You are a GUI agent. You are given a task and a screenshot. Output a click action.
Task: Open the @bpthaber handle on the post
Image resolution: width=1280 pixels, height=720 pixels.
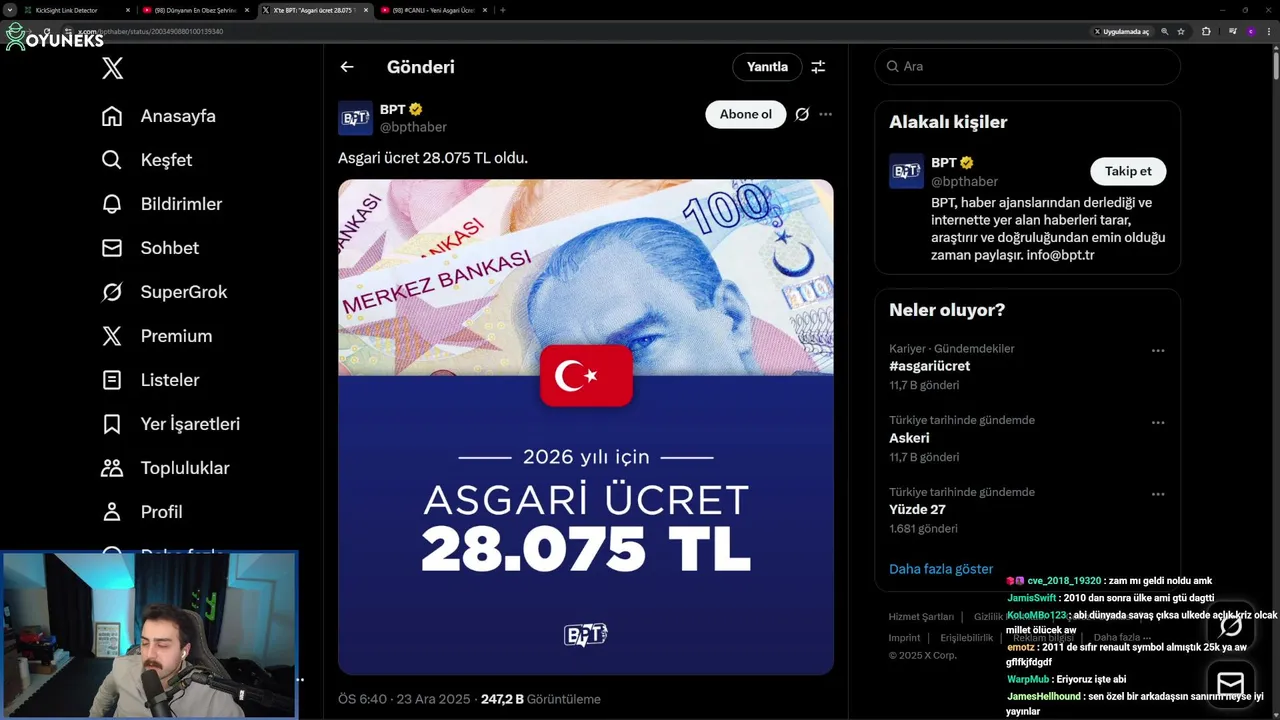[x=413, y=127]
